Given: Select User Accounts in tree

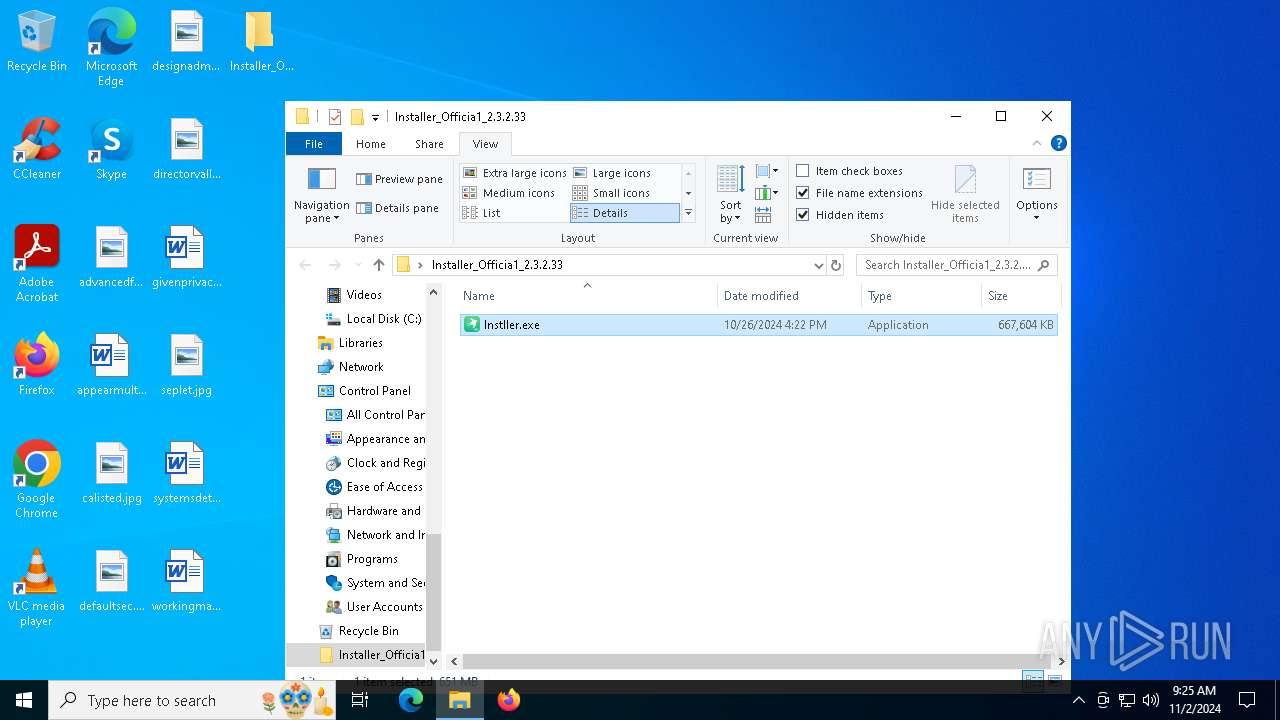Looking at the screenshot, I should click(375, 607).
